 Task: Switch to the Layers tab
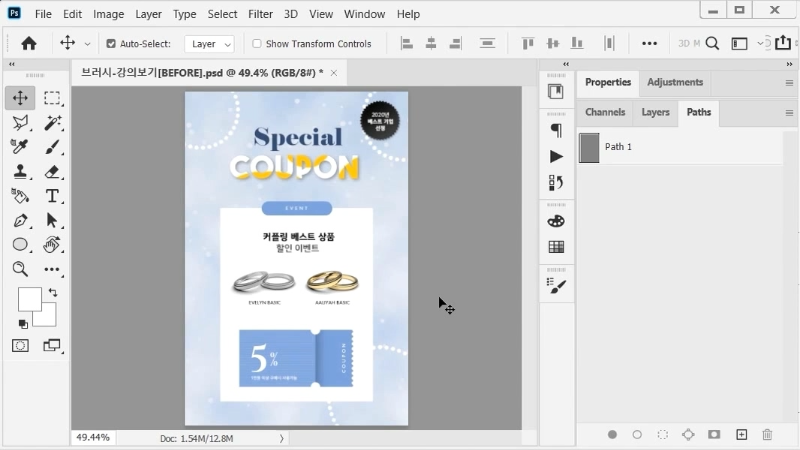coord(655,113)
